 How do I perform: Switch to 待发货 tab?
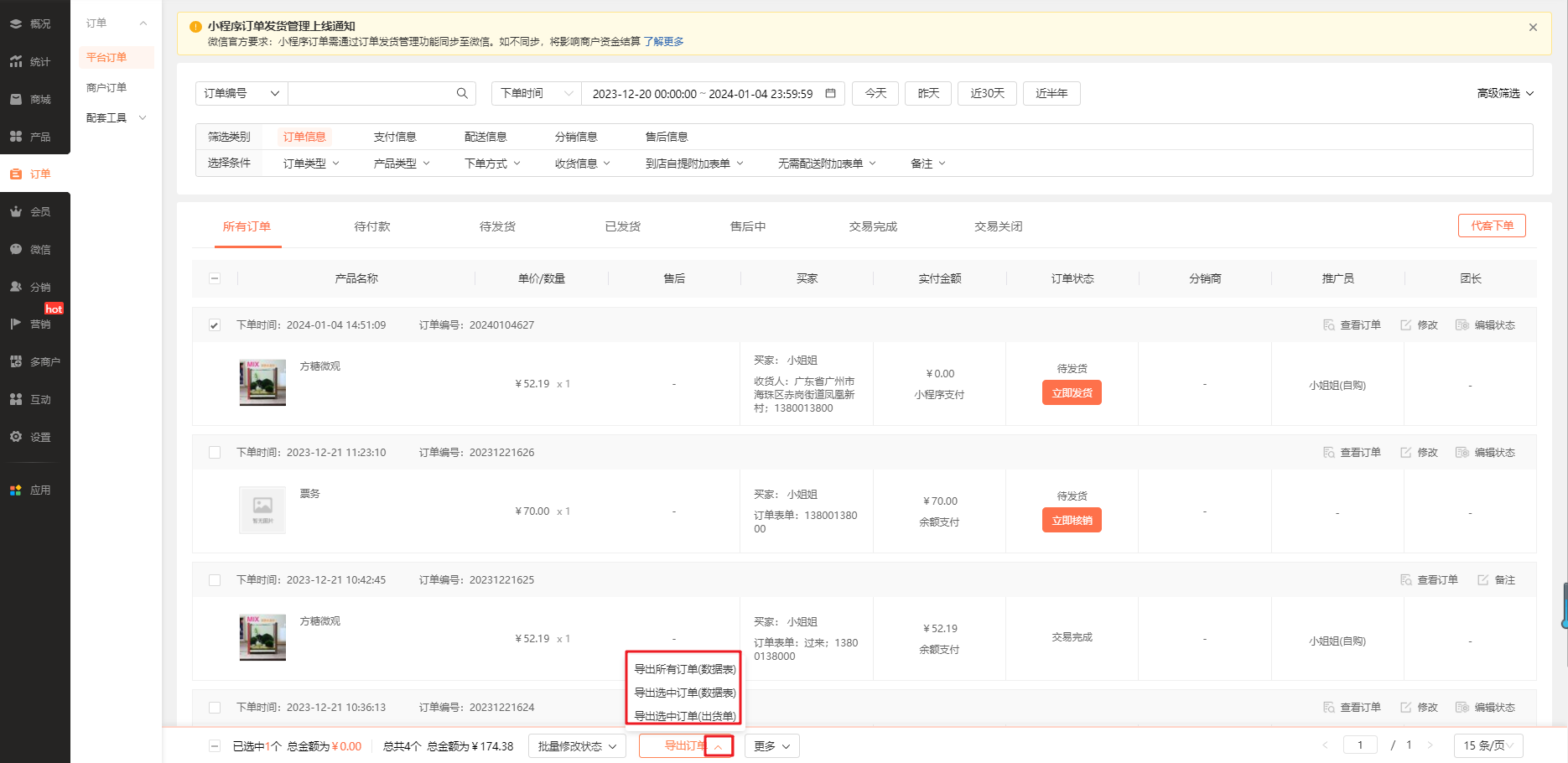click(x=497, y=226)
